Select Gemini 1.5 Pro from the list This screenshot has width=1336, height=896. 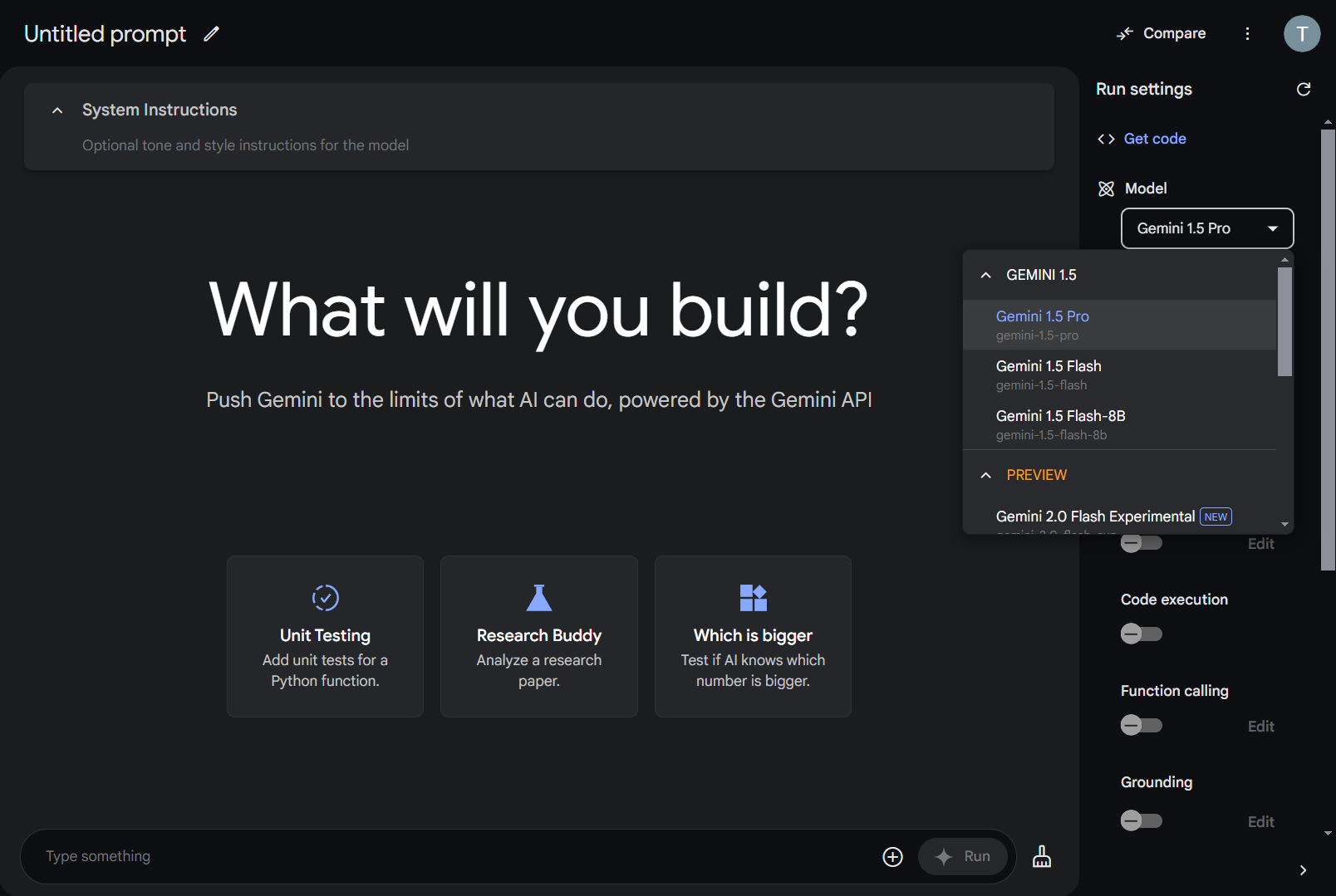[1119, 325]
